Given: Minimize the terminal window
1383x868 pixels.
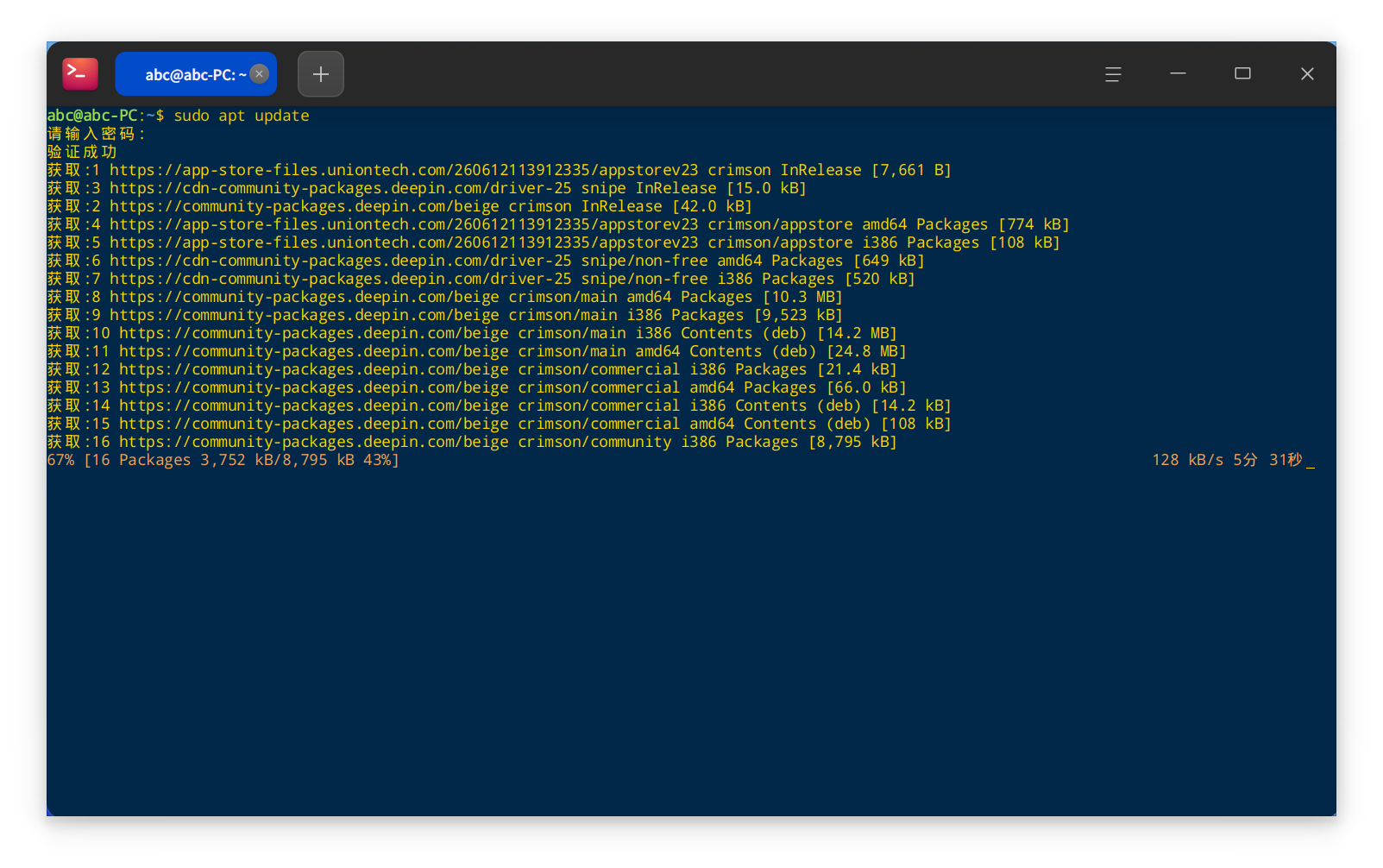Looking at the screenshot, I should 1178,74.
